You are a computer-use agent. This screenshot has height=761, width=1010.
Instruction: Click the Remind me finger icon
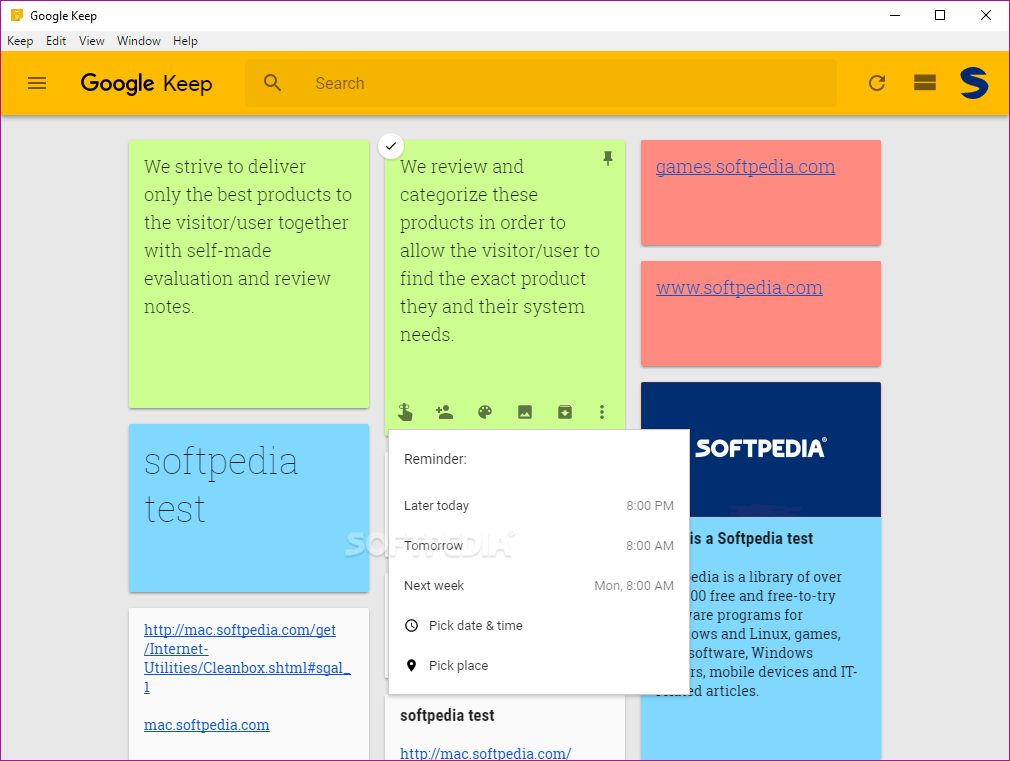pyautogui.click(x=405, y=412)
